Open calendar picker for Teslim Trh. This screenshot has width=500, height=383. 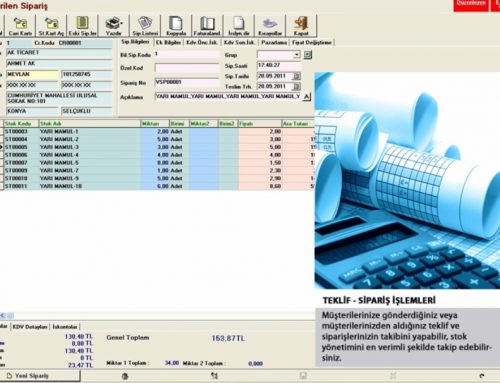296,87
